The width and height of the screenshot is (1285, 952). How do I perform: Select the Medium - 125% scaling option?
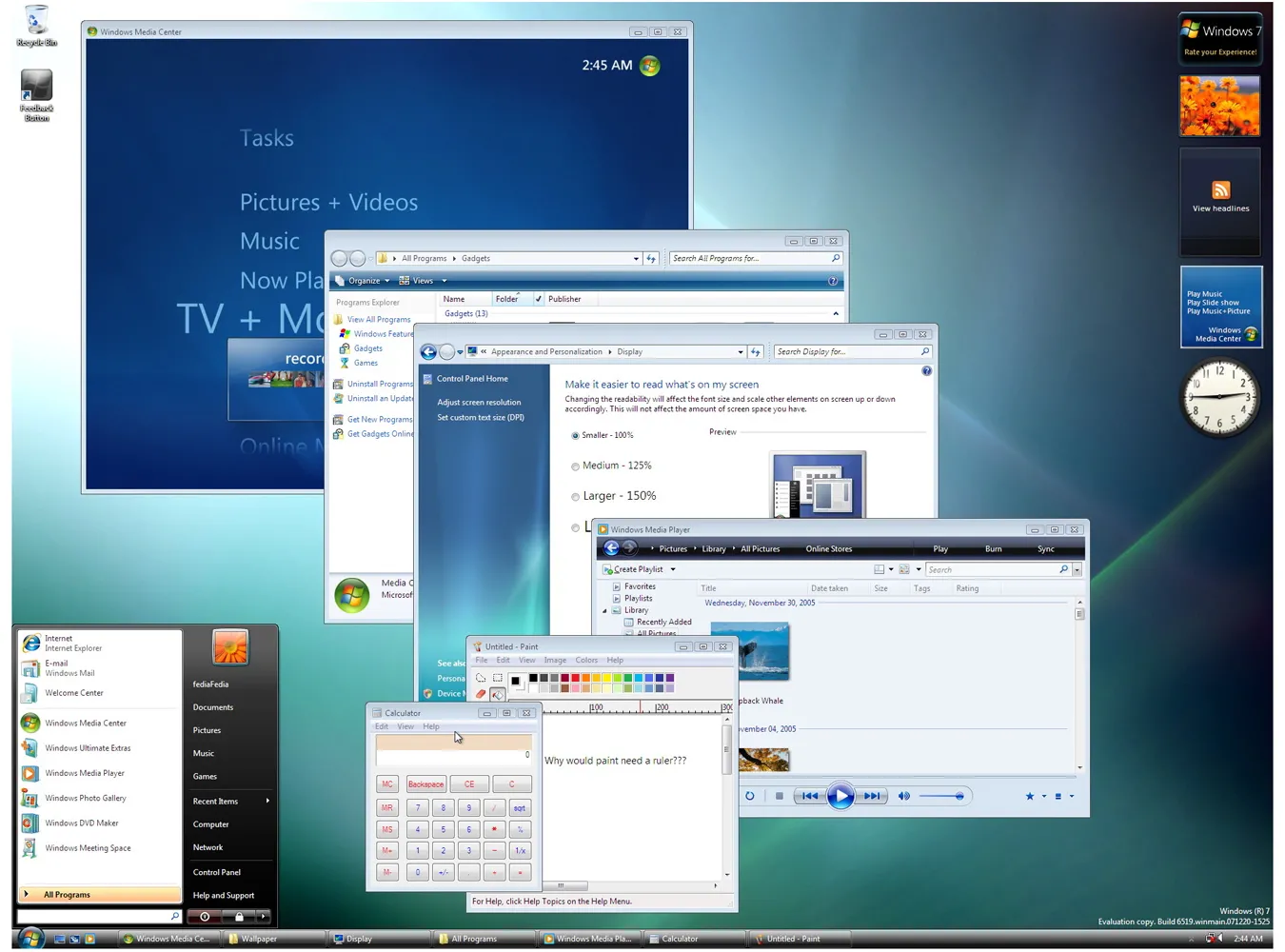576,466
